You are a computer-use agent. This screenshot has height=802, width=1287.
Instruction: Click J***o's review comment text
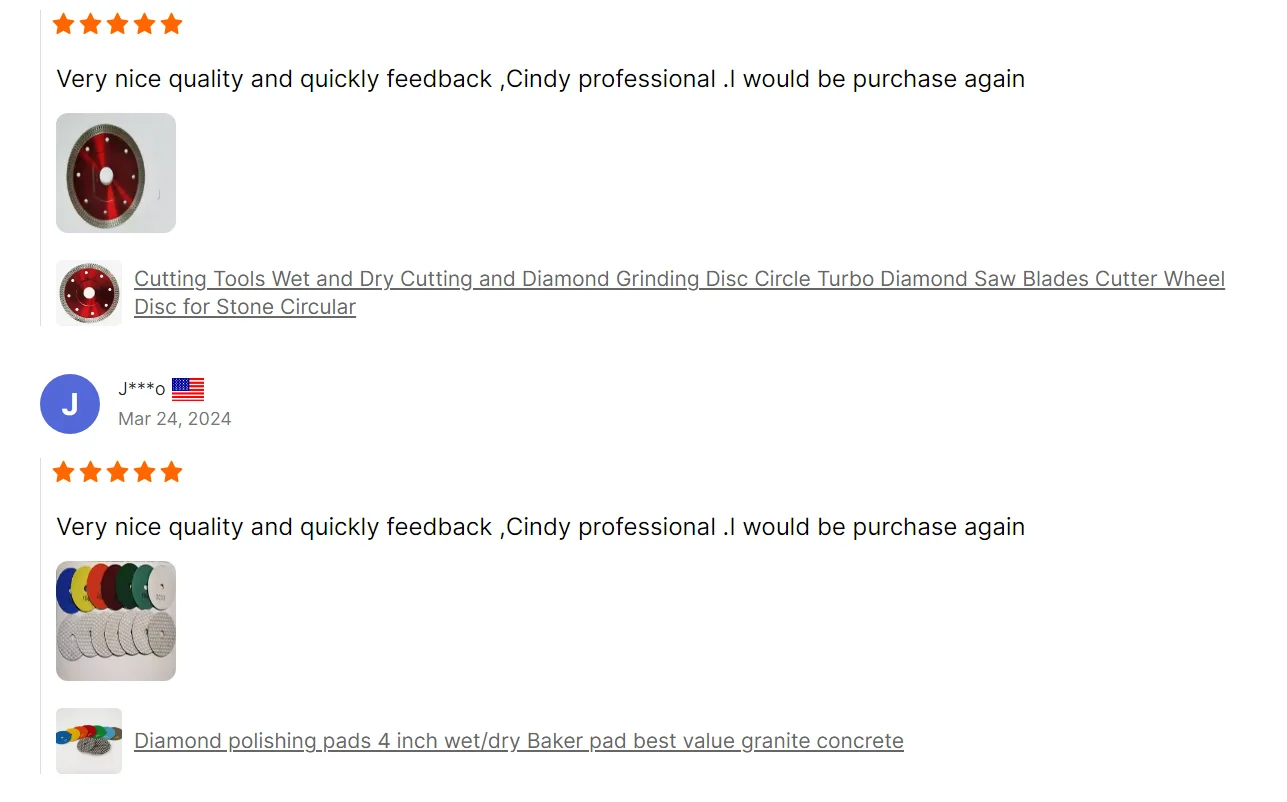[x=541, y=527]
